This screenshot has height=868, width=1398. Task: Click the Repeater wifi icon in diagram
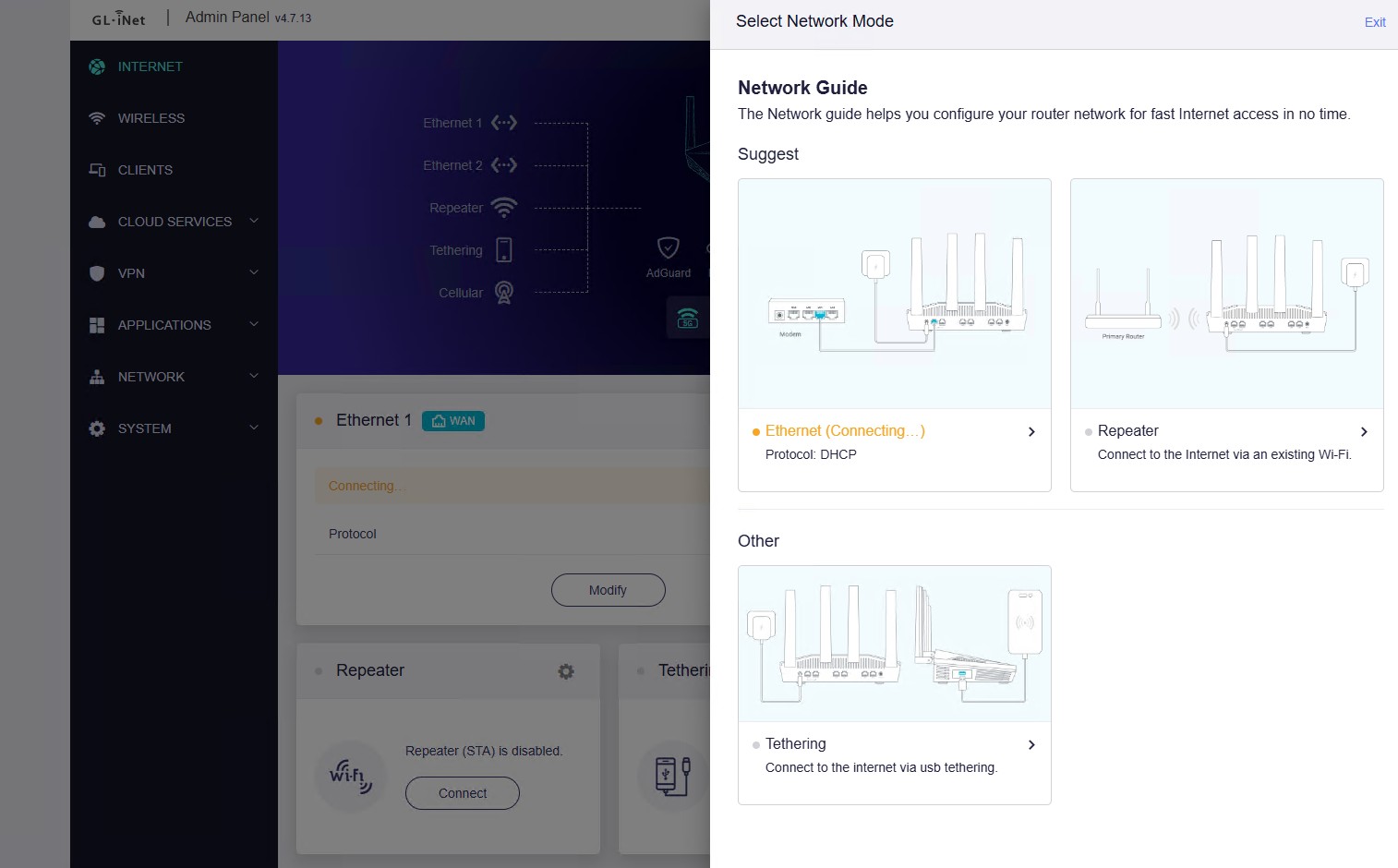(504, 208)
